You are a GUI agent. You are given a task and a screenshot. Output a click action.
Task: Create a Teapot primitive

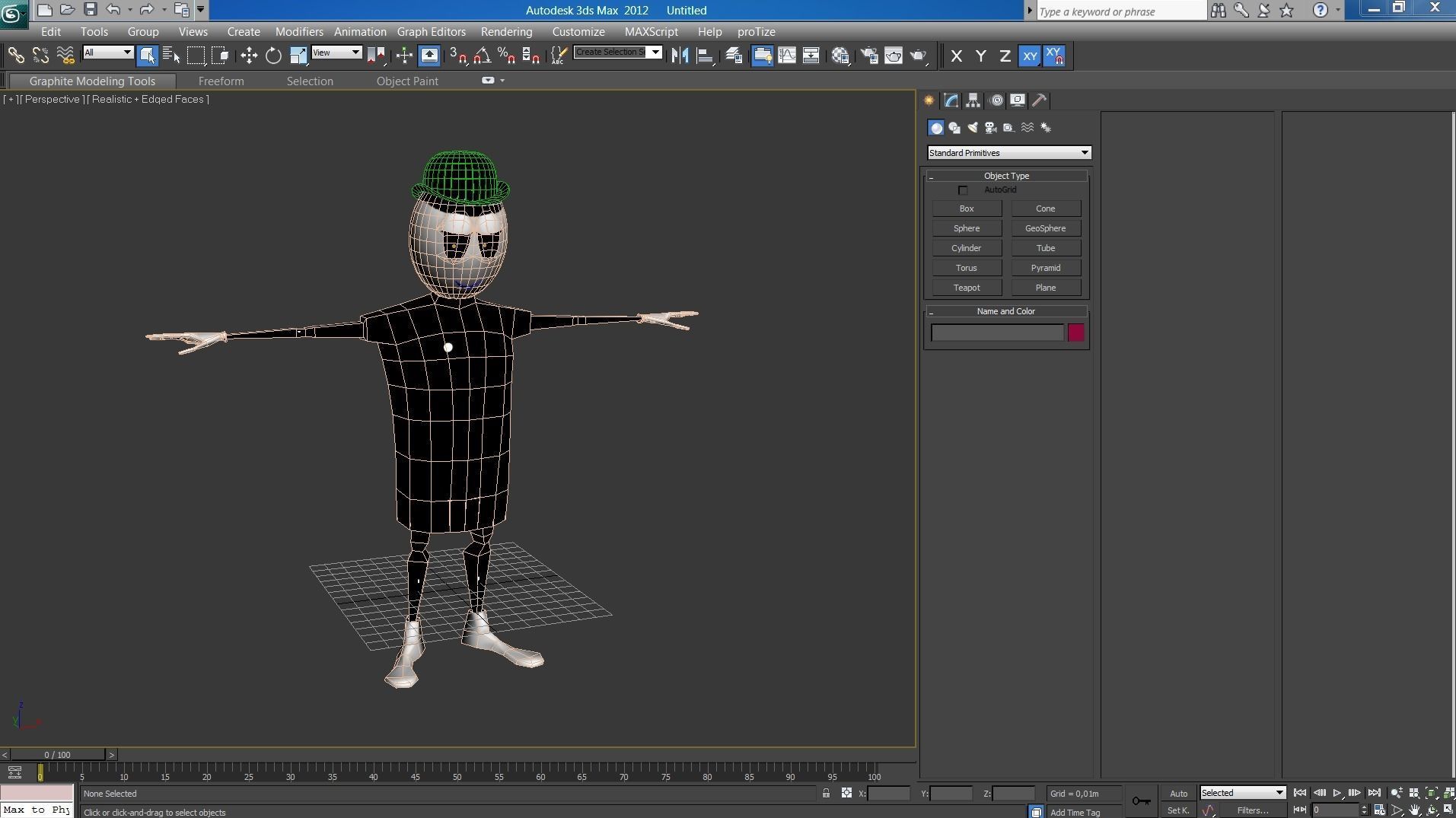click(x=967, y=288)
